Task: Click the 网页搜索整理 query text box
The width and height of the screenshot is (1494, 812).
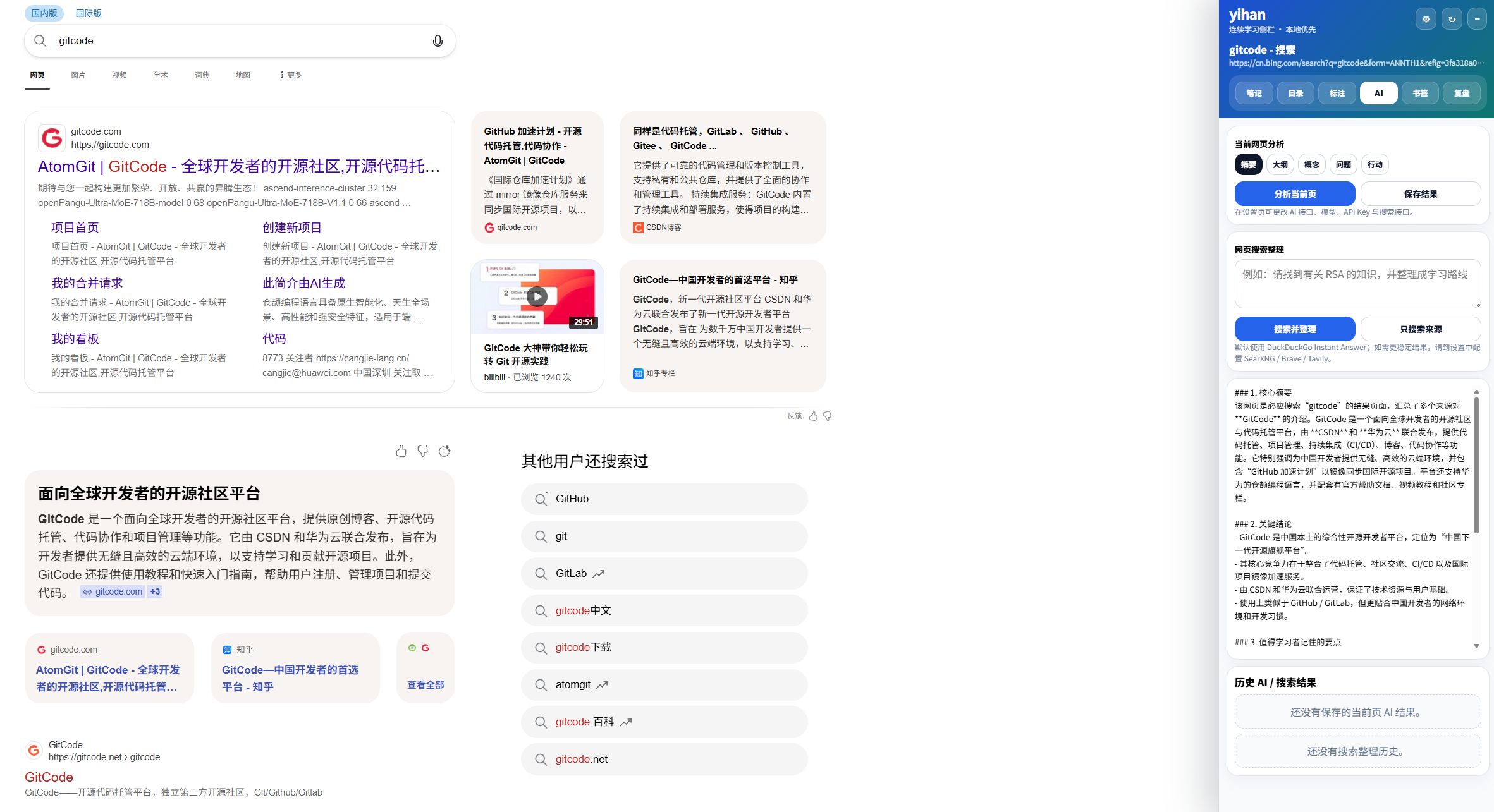Action: 1357,283
